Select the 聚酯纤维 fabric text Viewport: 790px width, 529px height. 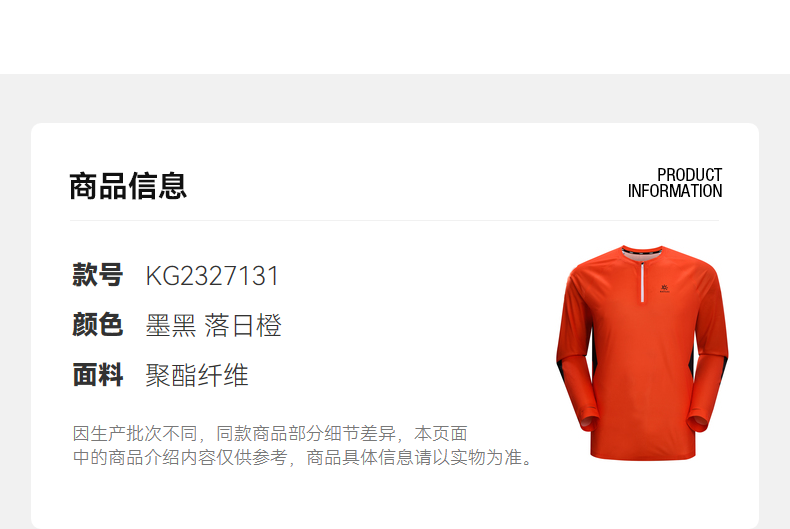tap(197, 375)
